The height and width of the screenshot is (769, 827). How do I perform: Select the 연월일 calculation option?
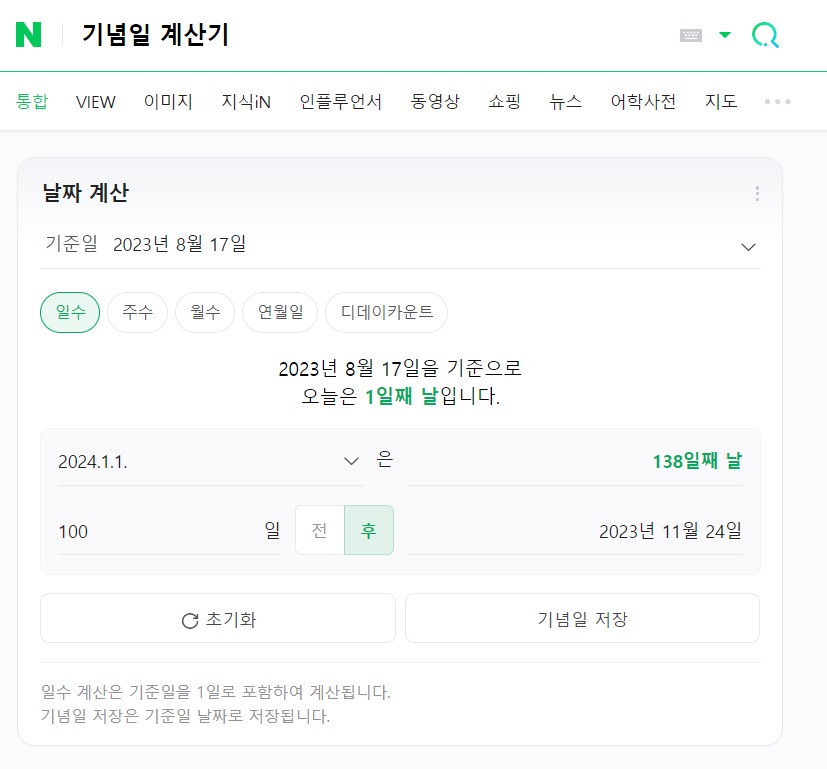(279, 311)
